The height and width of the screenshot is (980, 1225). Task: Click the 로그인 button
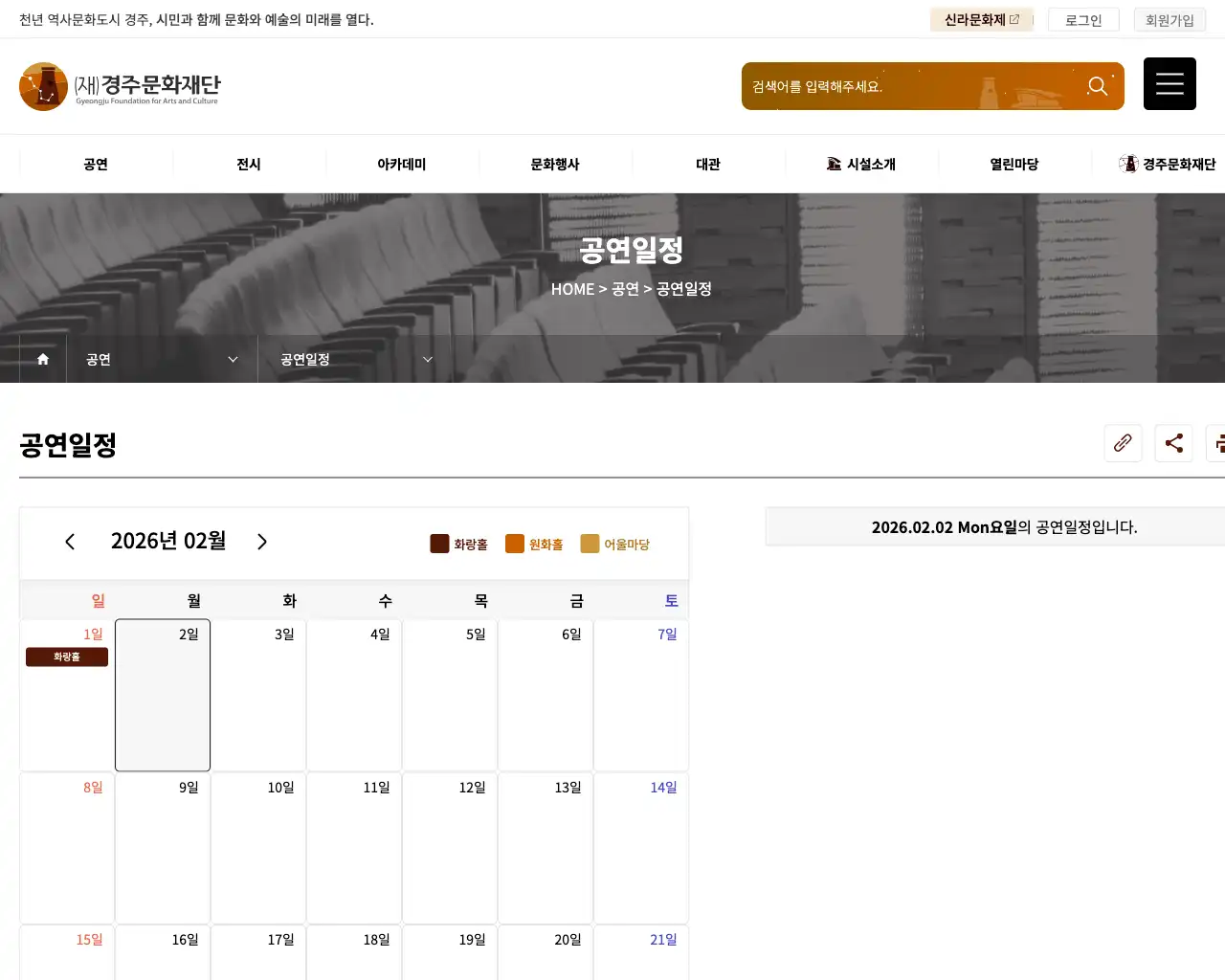pos(1082,19)
